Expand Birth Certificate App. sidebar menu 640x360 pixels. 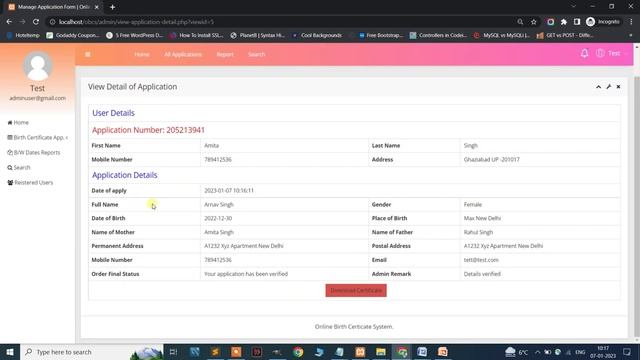tap(38, 138)
